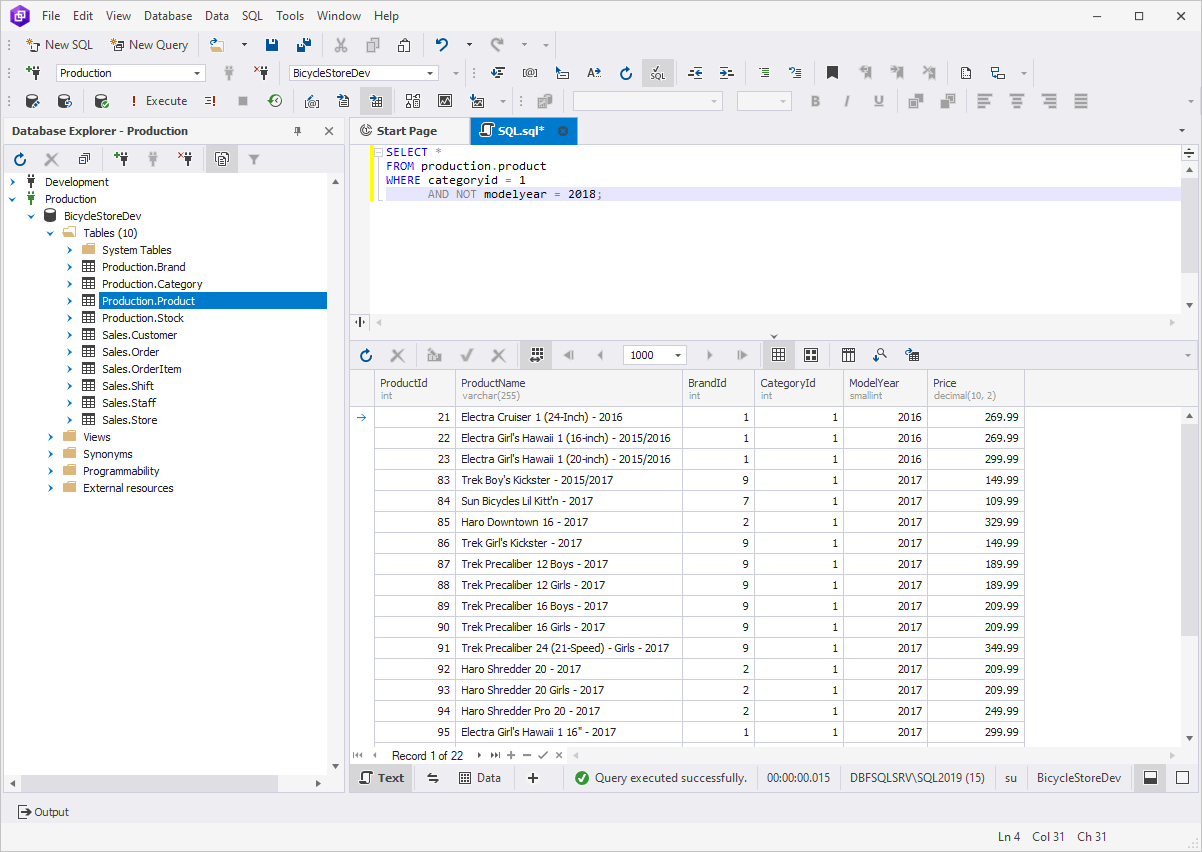
Task: Click the new connection plug icon
Action: (33, 73)
